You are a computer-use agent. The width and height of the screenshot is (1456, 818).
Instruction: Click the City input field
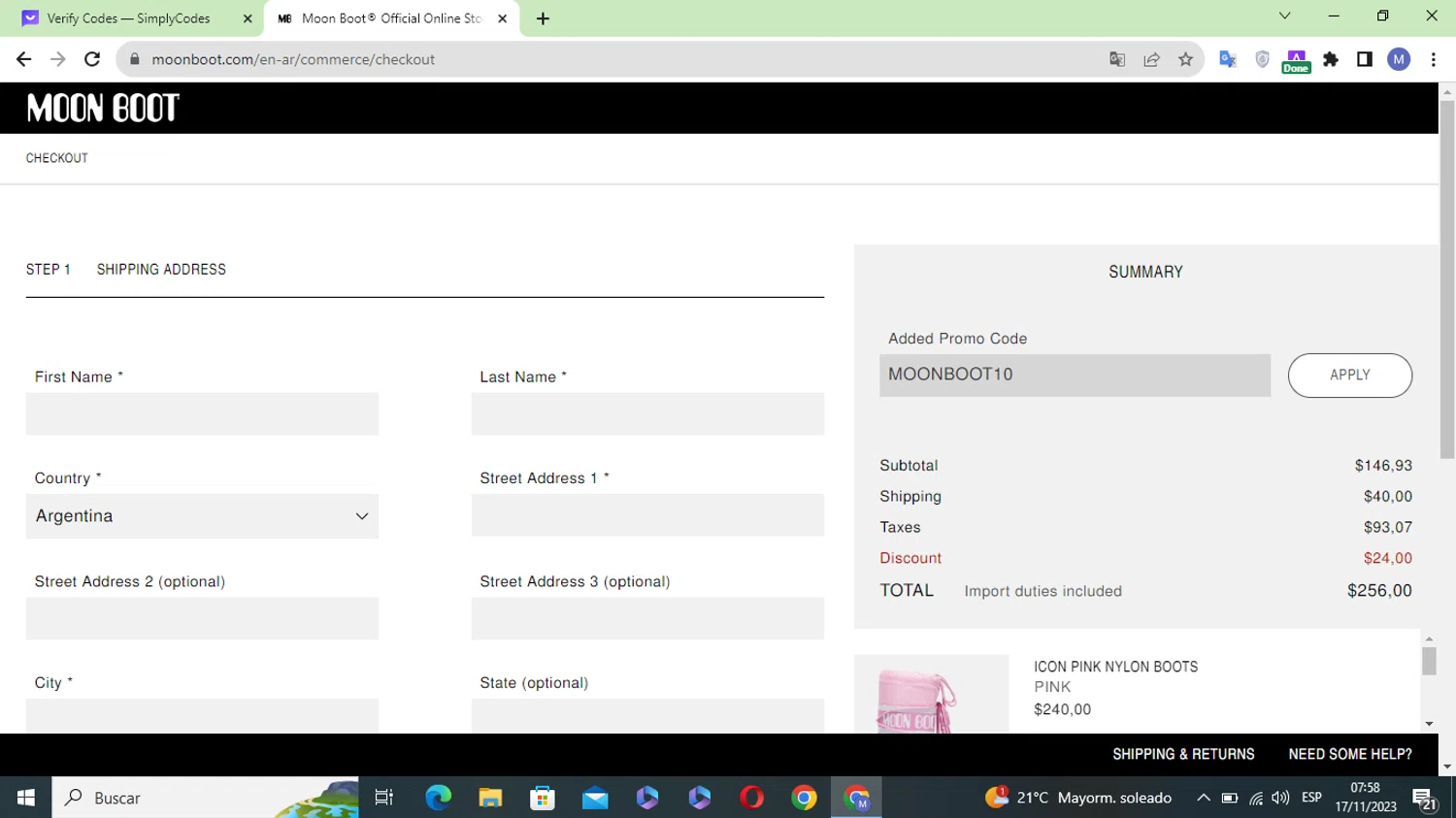tap(202, 716)
